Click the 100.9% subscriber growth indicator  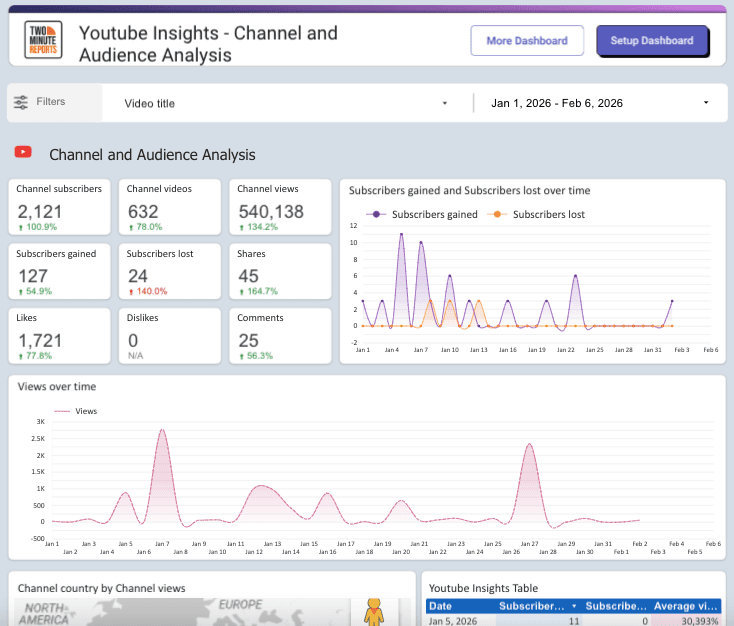click(x=37, y=227)
